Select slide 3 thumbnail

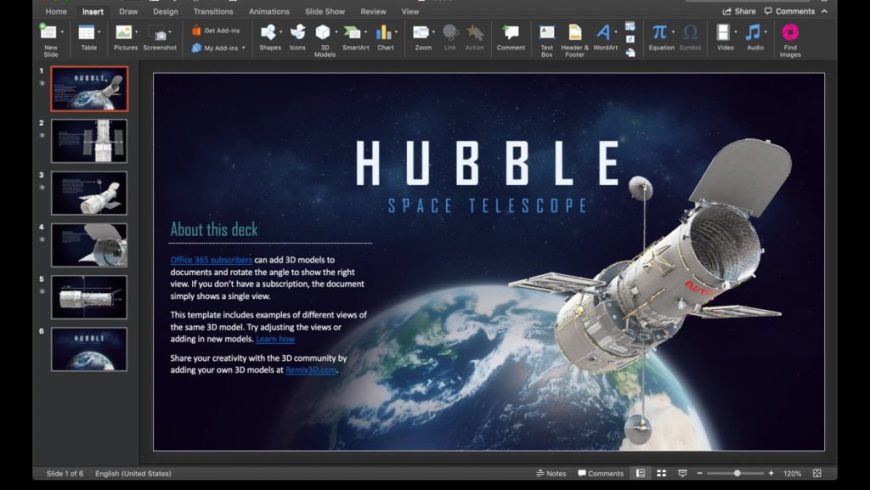click(89, 193)
